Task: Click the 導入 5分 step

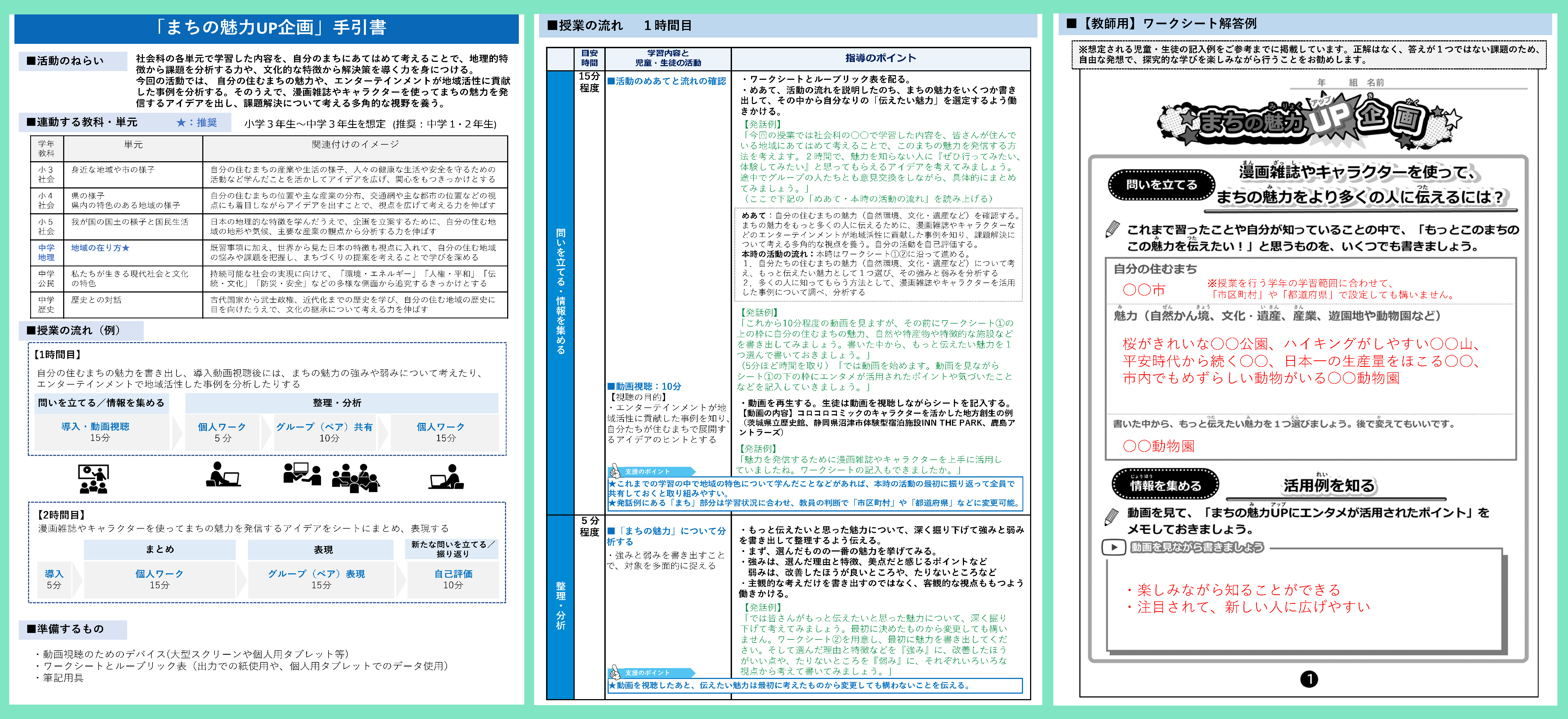Action: (x=54, y=580)
